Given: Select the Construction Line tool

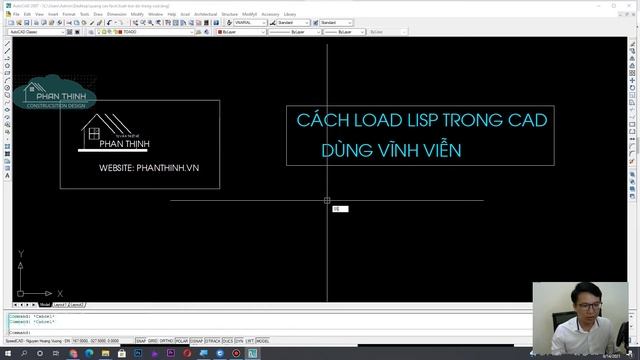Looking at the screenshot, I should pyautogui.click(x=7, y=51).
